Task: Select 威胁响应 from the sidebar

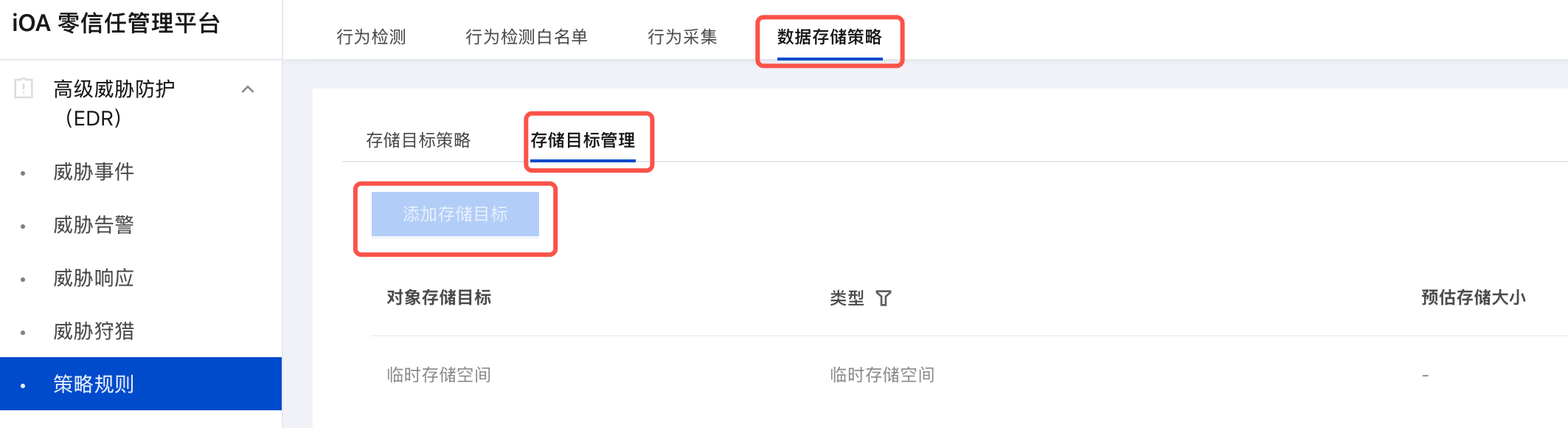Action: 94,278
